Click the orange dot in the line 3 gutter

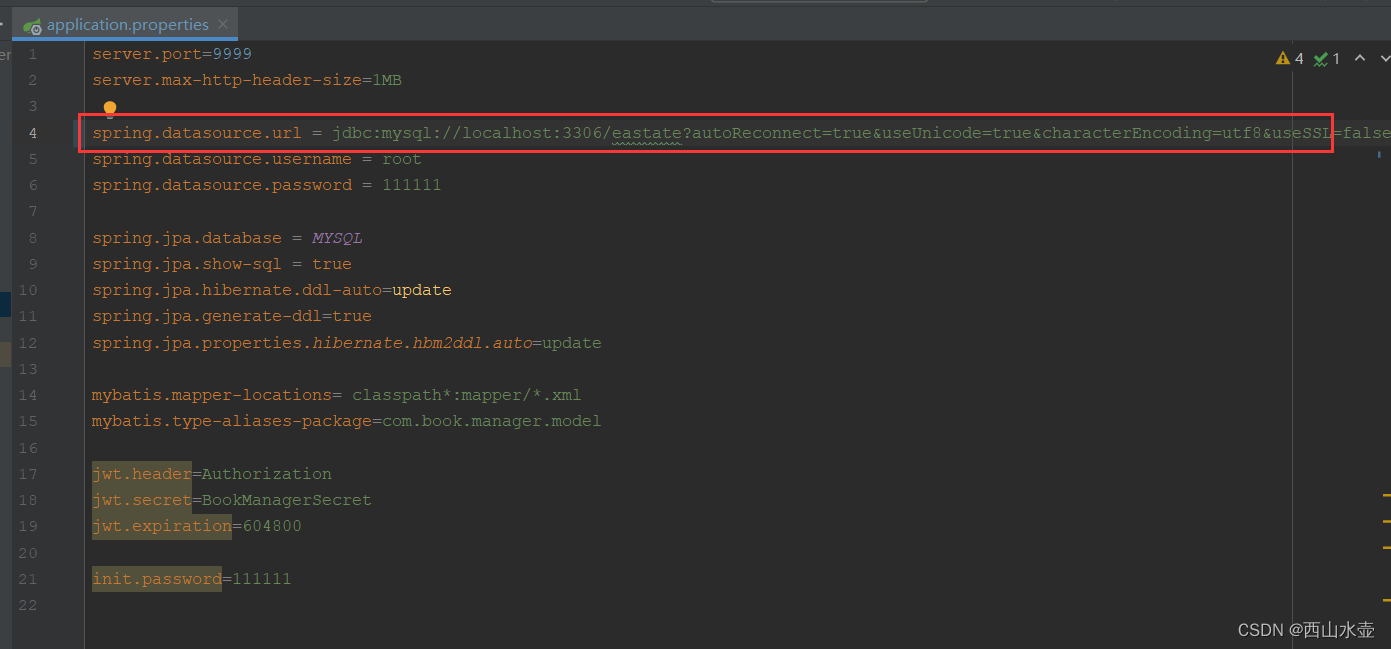pyautogui.click(x=110, y=108)
